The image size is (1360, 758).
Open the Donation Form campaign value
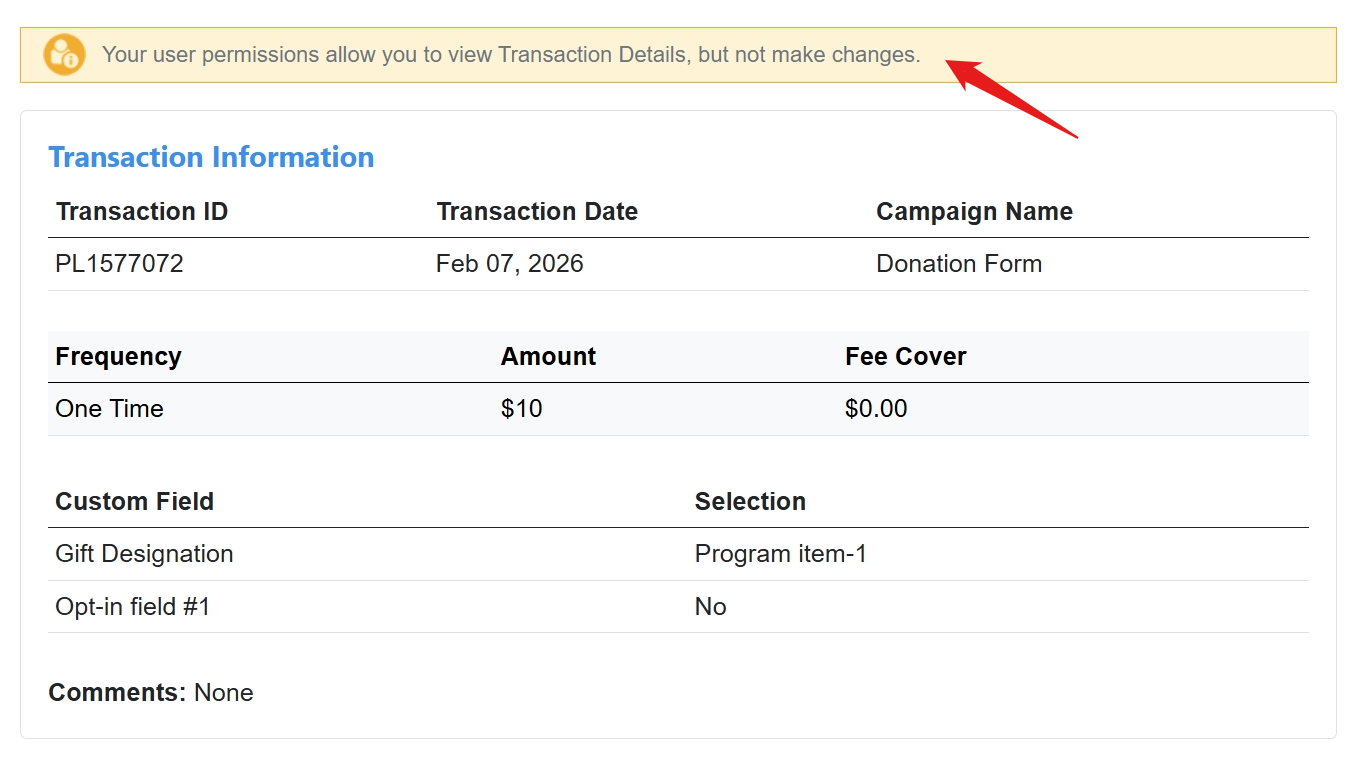coord(959,264)
